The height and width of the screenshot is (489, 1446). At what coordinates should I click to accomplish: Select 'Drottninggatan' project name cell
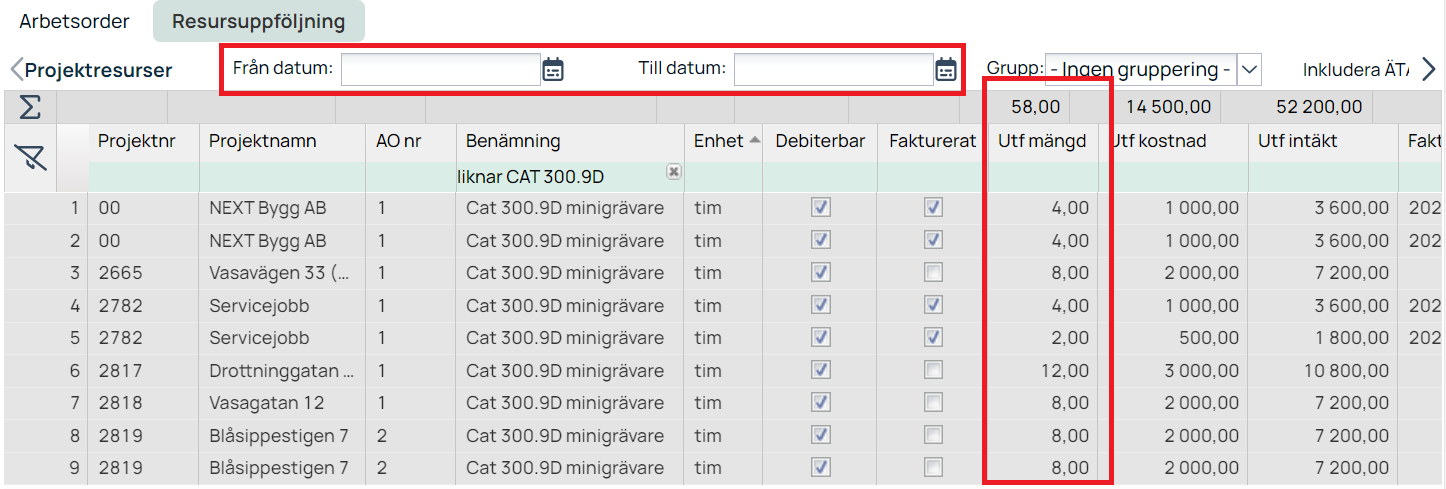[x=281, y=371]
